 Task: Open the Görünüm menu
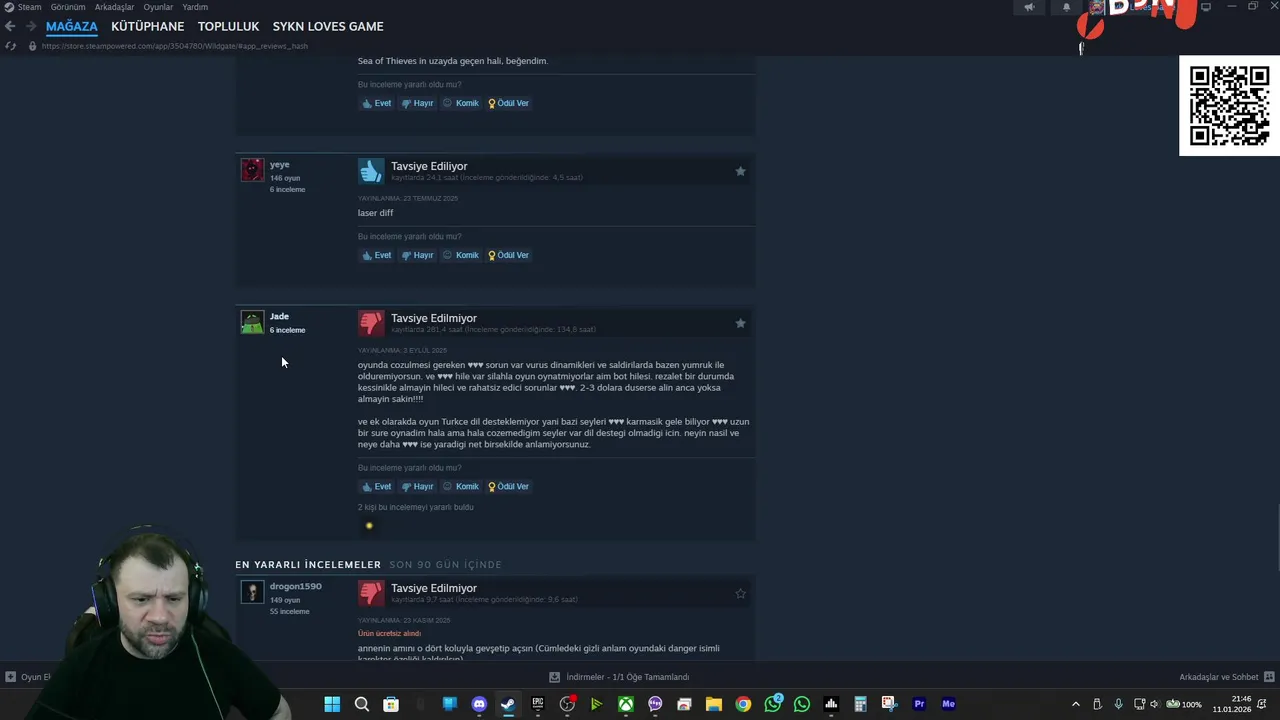[68, 7]
